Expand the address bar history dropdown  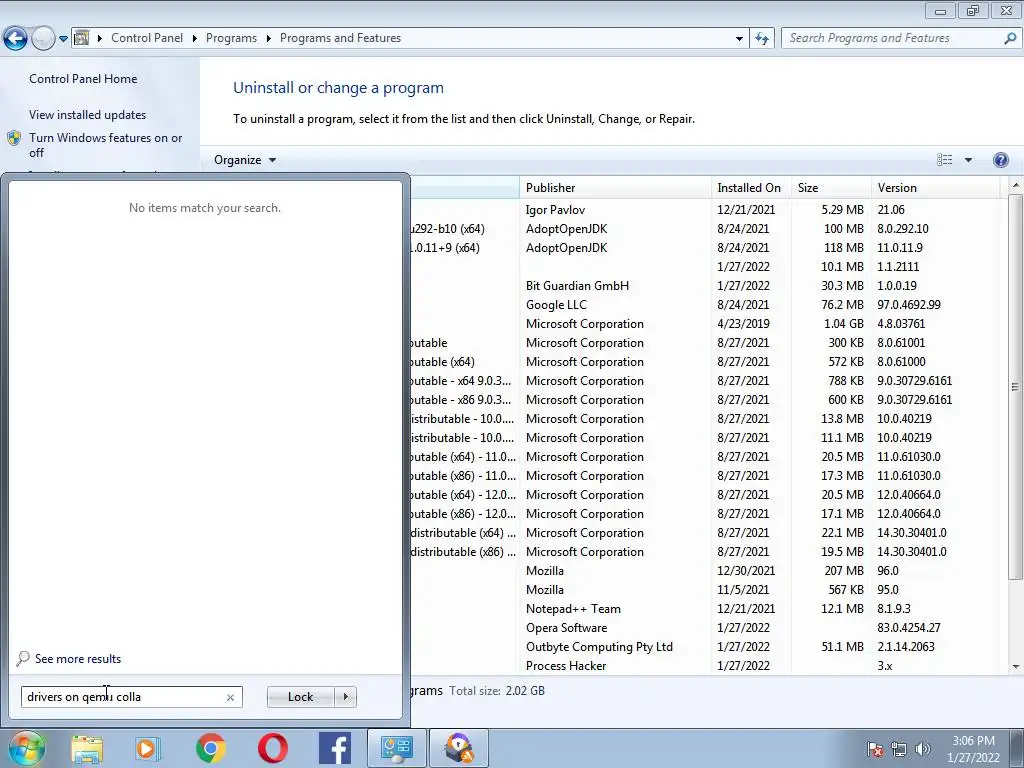739,39
